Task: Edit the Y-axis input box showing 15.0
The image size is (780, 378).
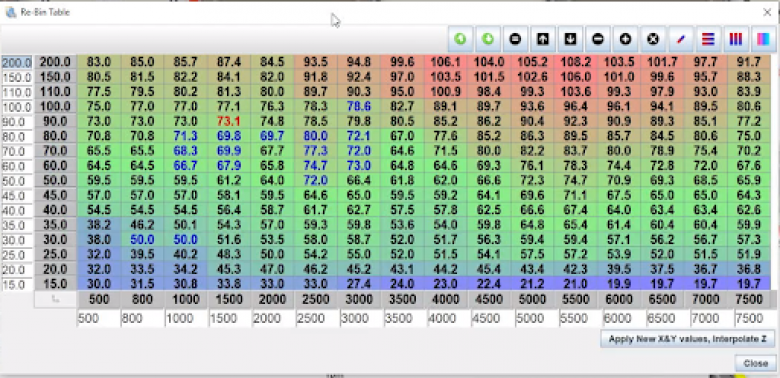Action: (17, 284)
